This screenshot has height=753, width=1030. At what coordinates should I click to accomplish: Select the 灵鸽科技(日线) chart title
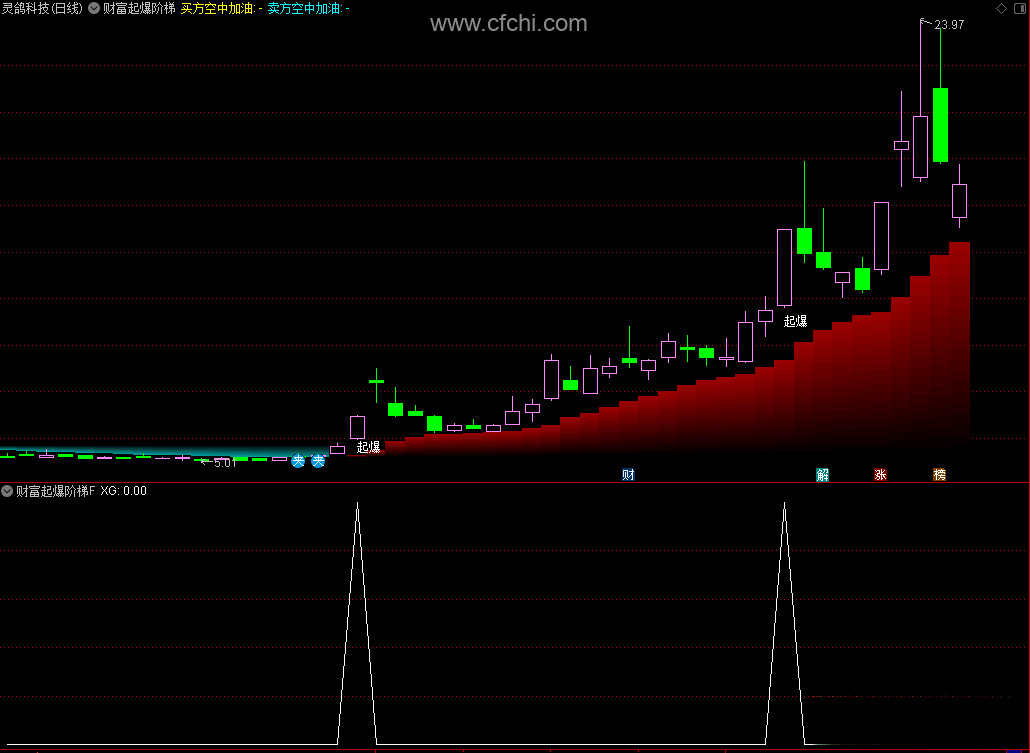[x=42, y=8]
